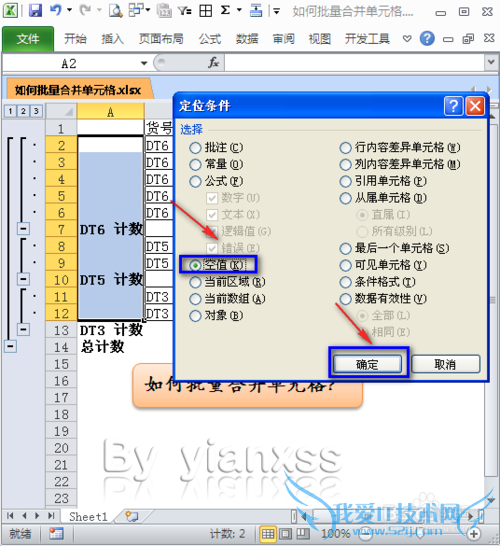Switch to Page Layout view icon
Image resolution: width=500 pixels, height=546 pixels.
pyautogui.click(x=286, y=534)
